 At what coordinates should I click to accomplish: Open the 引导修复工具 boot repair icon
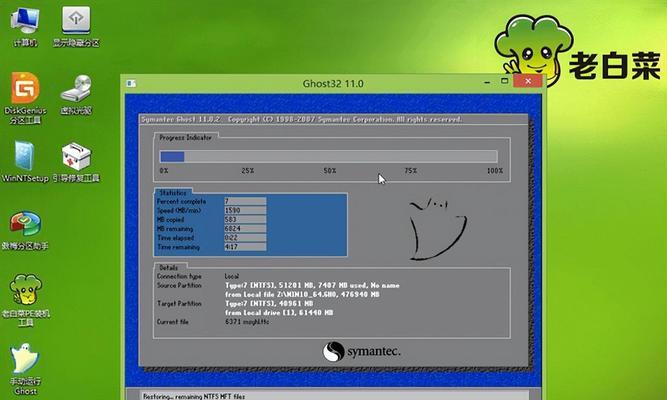[x=76, y=162]
